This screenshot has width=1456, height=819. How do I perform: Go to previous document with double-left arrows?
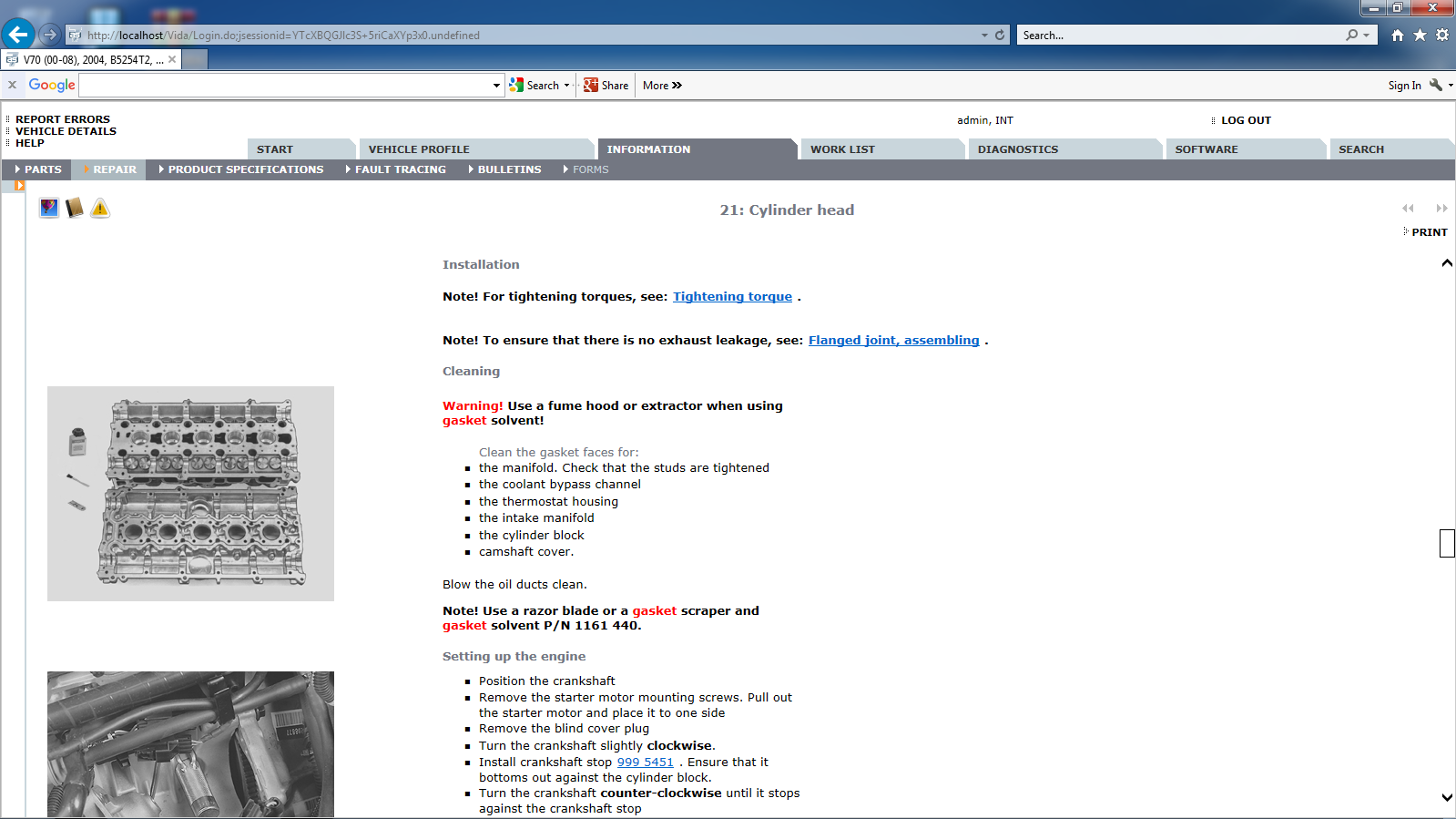coord(1408,209)
